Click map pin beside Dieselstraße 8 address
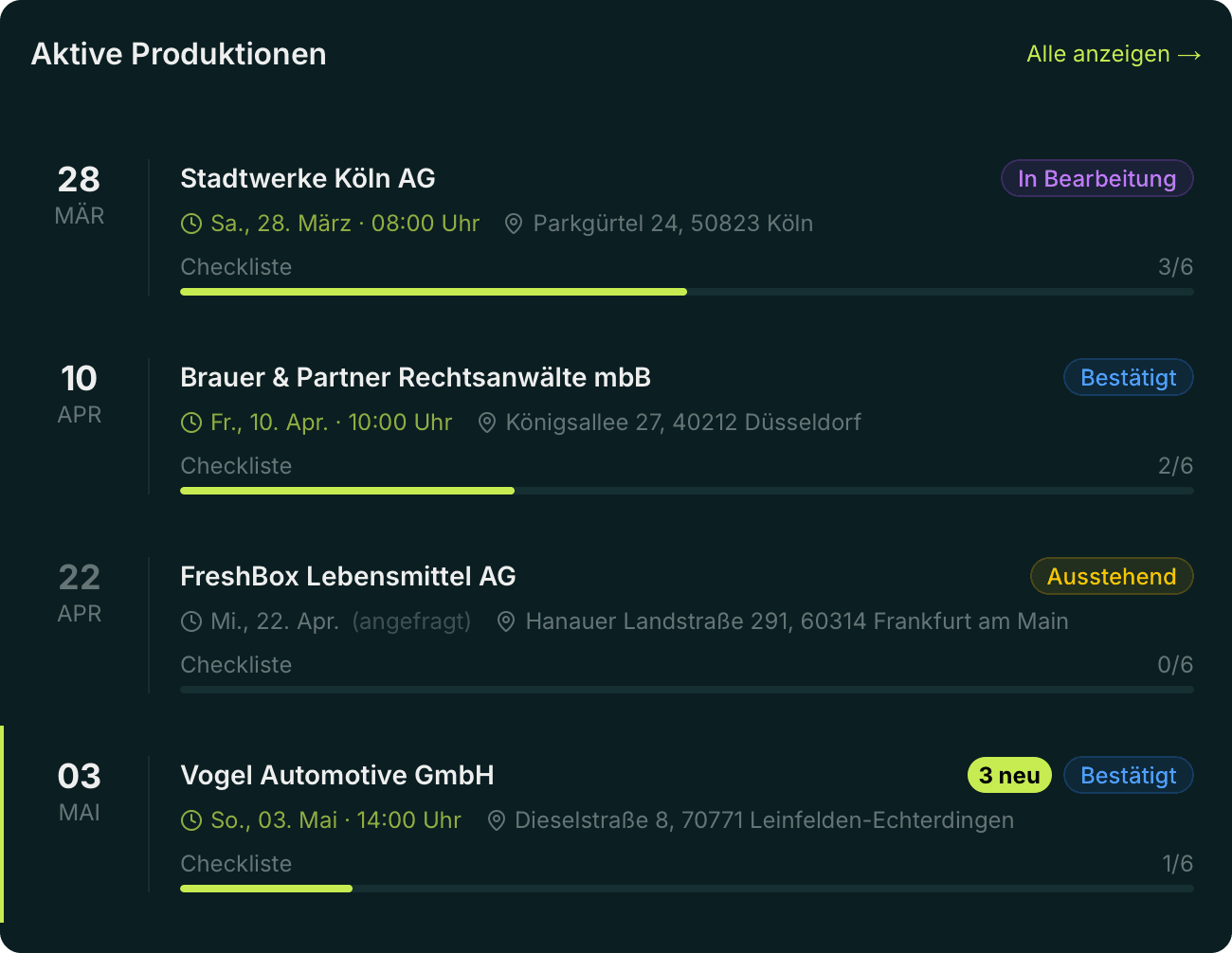 click(x=497, y=821)
